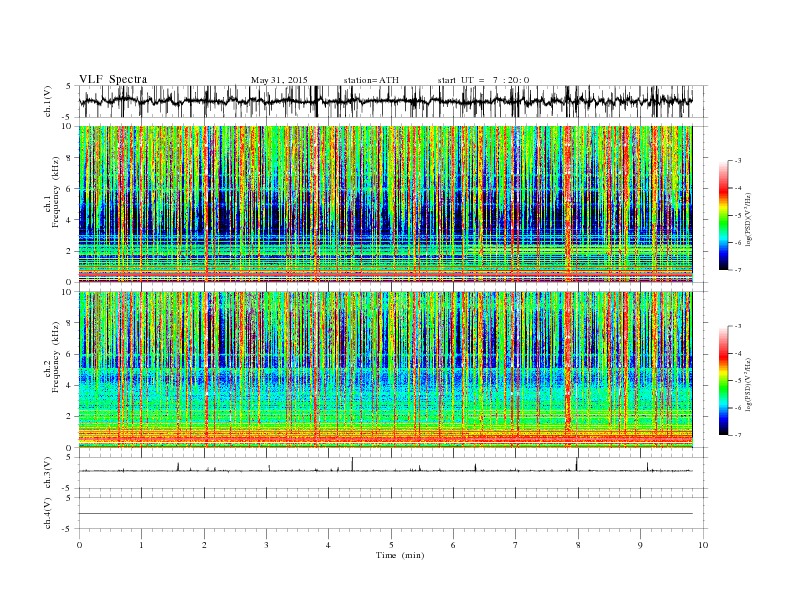Click the time axis tick label '10'
Viewport: 792px width, 612px height.
click(703, 545)
